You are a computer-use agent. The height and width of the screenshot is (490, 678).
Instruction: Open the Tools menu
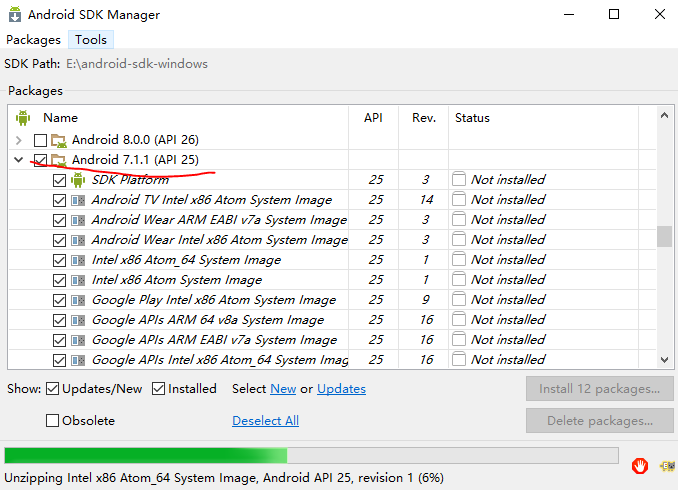click(91, 40)
